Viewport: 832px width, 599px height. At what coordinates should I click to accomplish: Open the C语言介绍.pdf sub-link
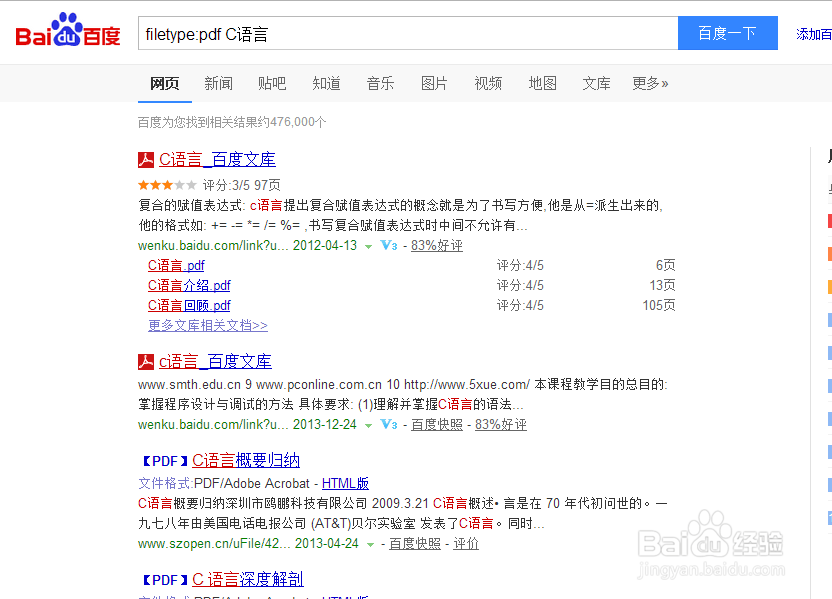point(189,285)
